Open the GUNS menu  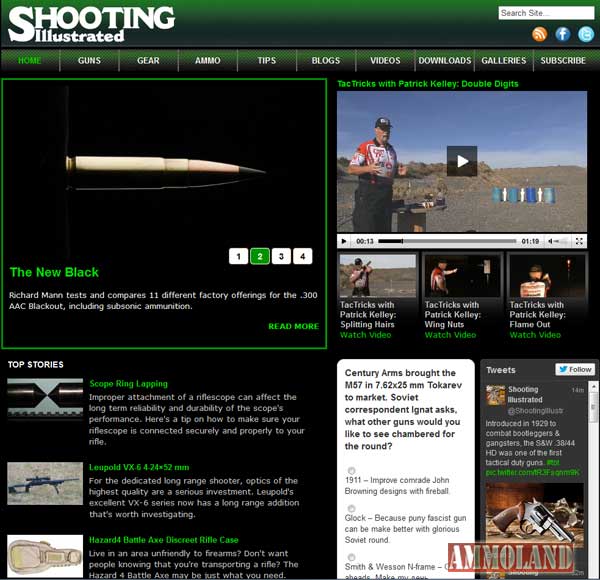(89, 60)
